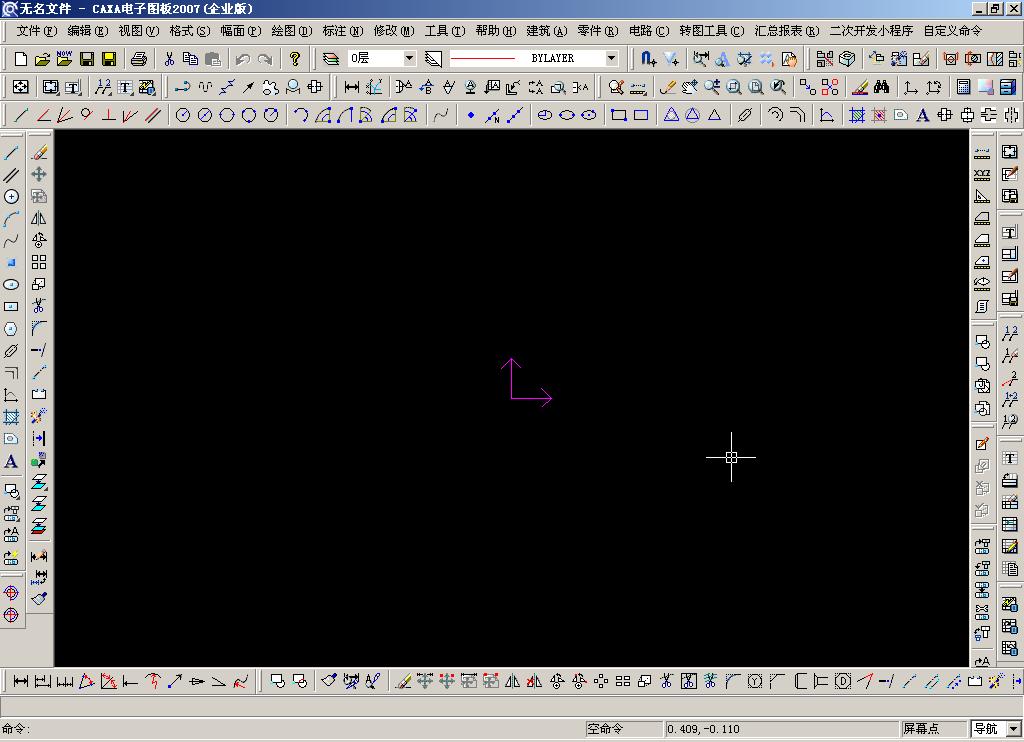Click the Copy icon in top toolbar
This screenshot has height=742, width=1024.
pyautogui.click(x=191, y=59)
